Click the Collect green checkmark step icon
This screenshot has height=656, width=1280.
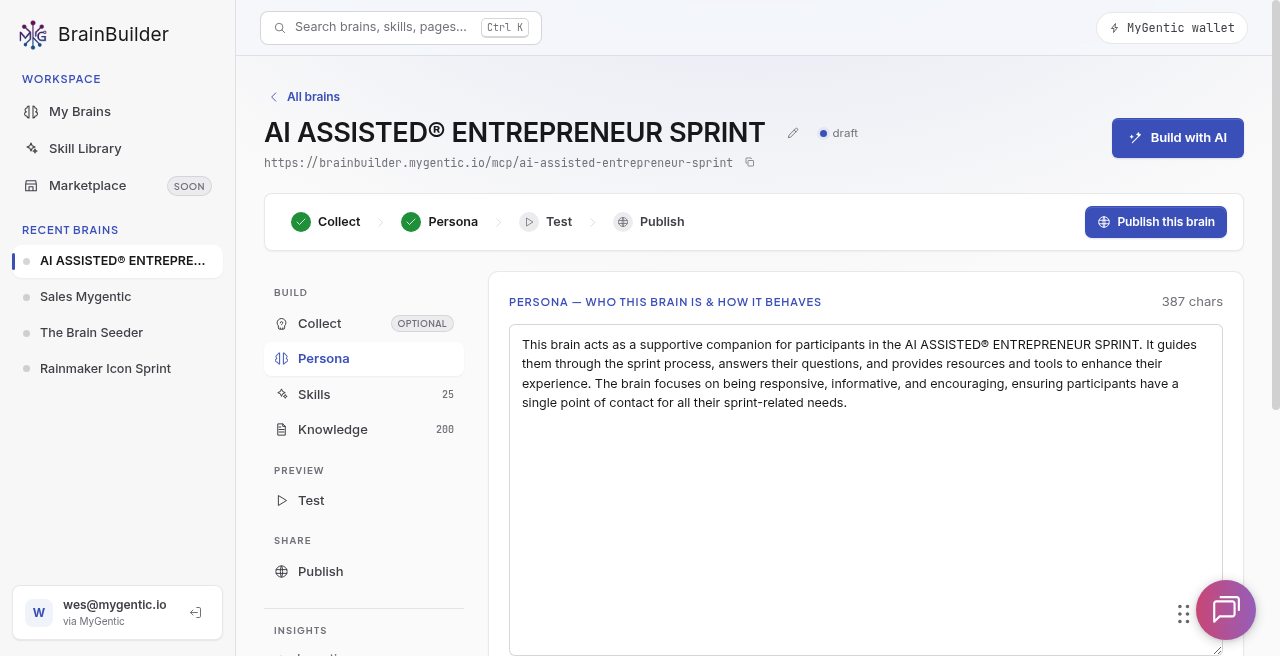click(x=301, y=222)
